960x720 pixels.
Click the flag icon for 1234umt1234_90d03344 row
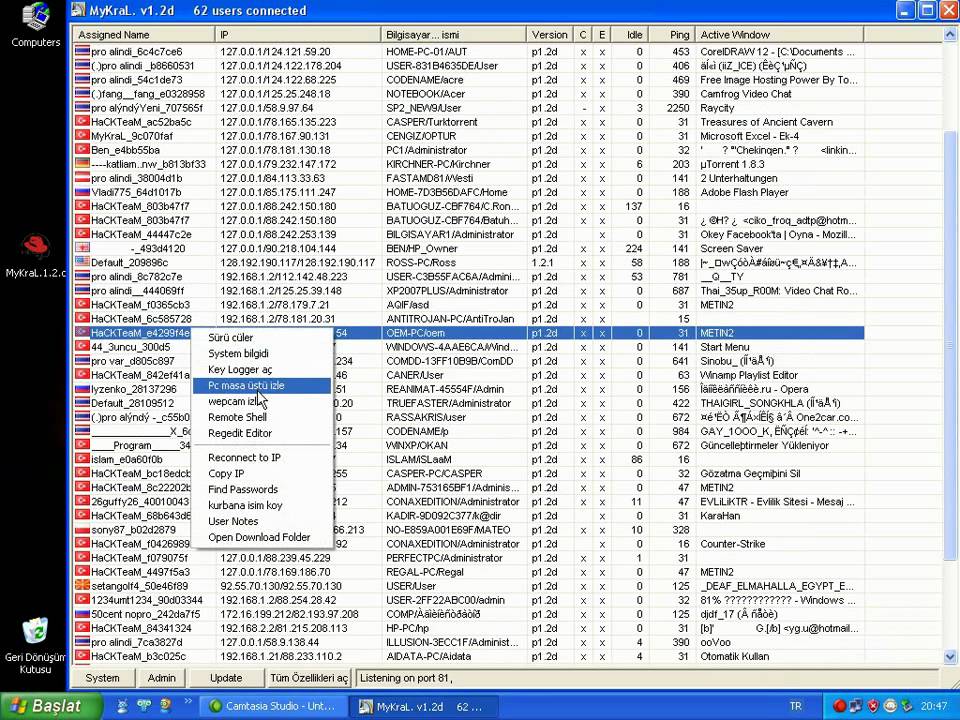pyautogui.click(x=82, y=600)
